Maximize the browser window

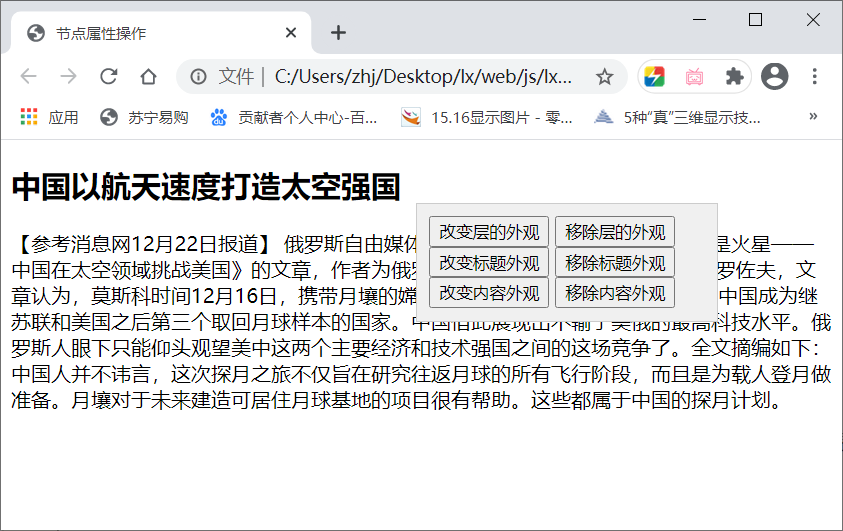(755, 20)
